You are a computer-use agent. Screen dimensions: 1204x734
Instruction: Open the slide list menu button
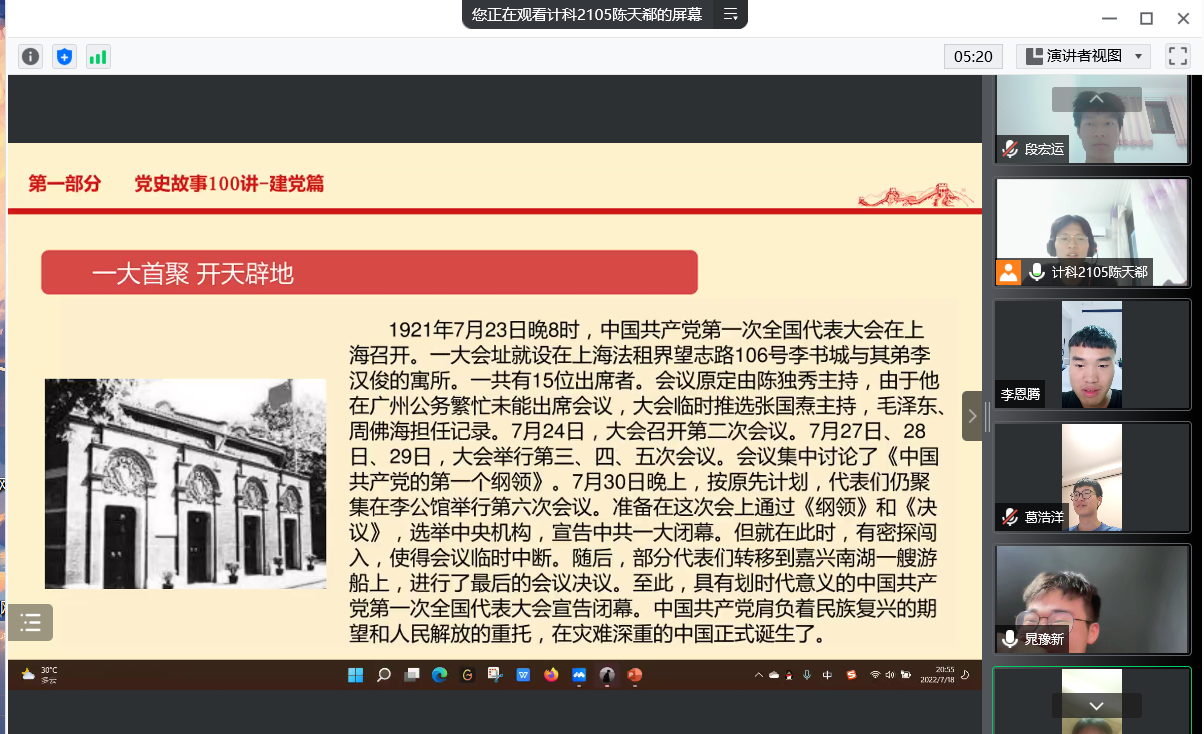[x=31, y=623]
